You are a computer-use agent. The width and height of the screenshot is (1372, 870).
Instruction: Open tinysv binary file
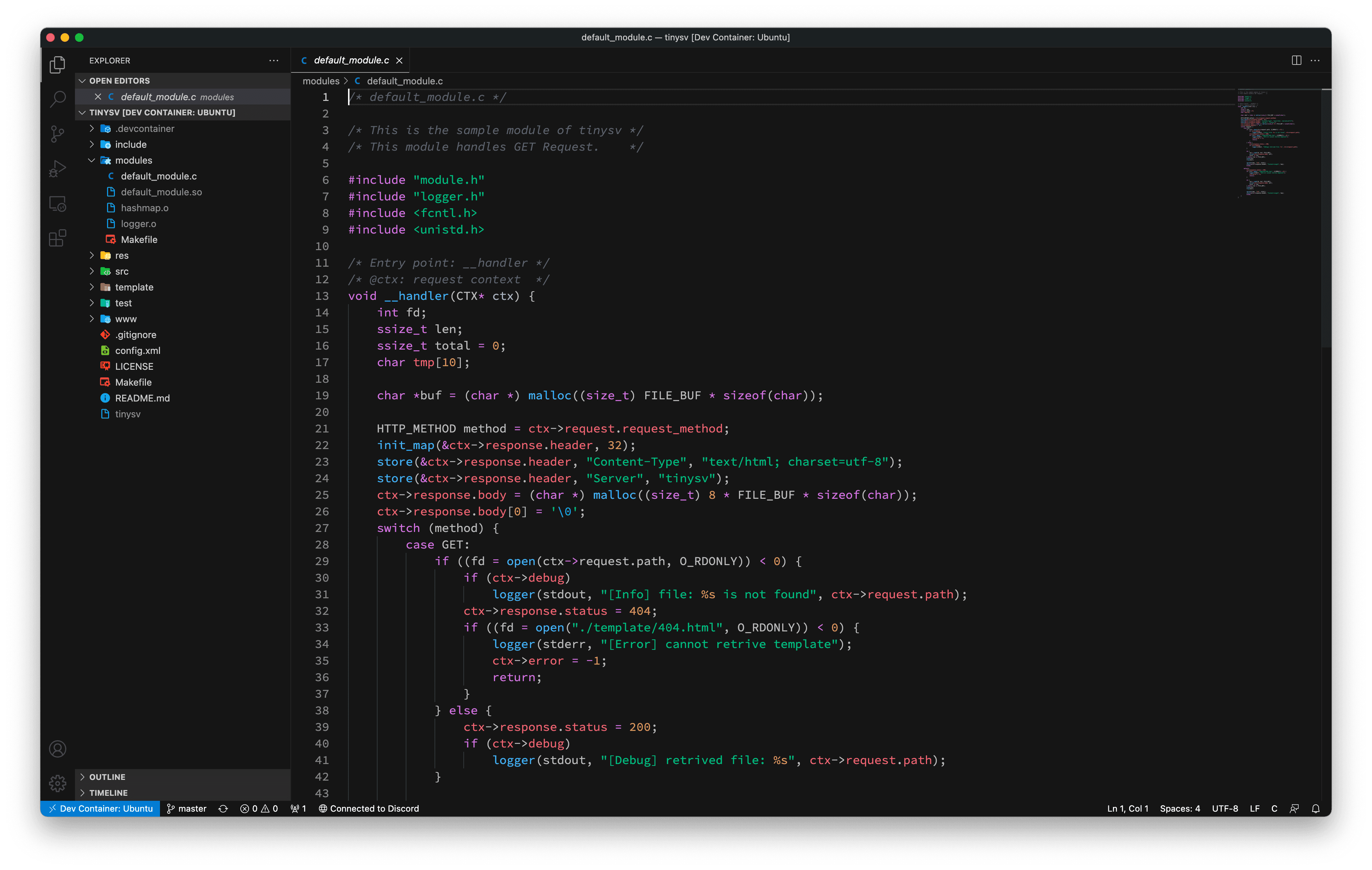[183, 414]
